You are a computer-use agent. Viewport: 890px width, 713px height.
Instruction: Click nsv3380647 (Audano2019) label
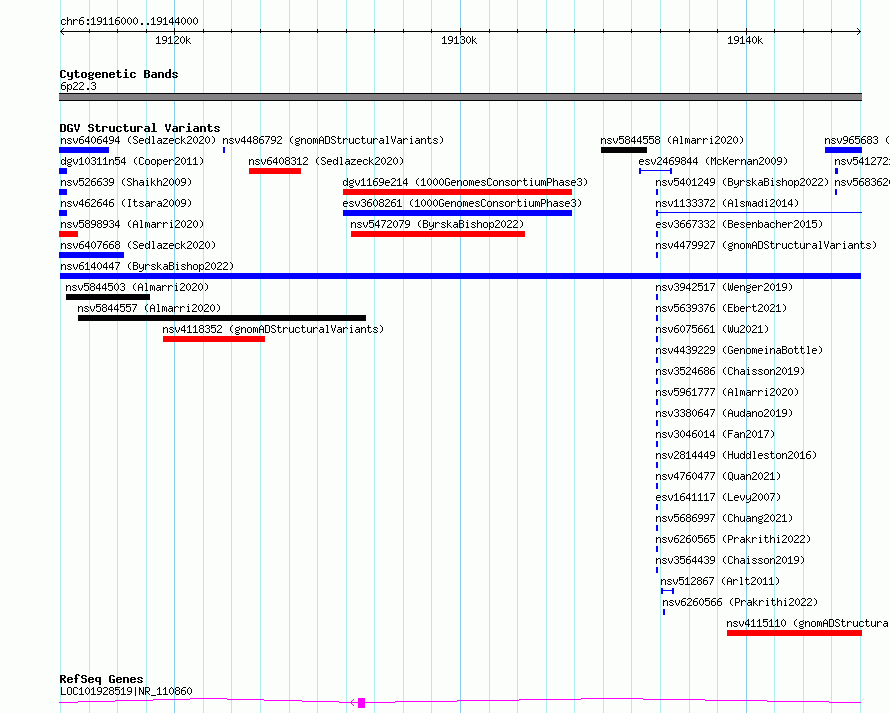pos(724,413)
